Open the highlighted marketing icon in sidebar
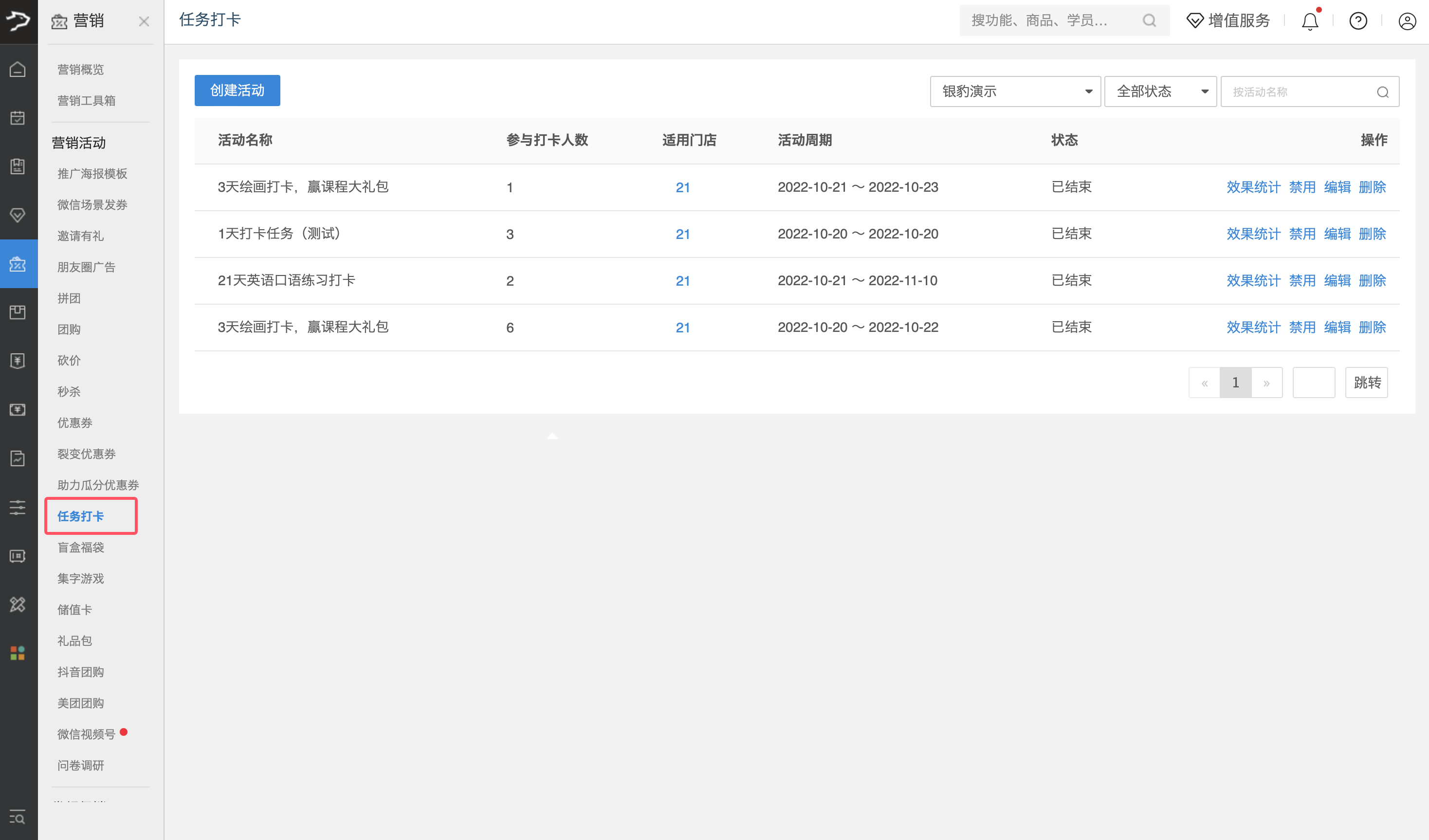The image size is (1429, 840). coord(18,264)
